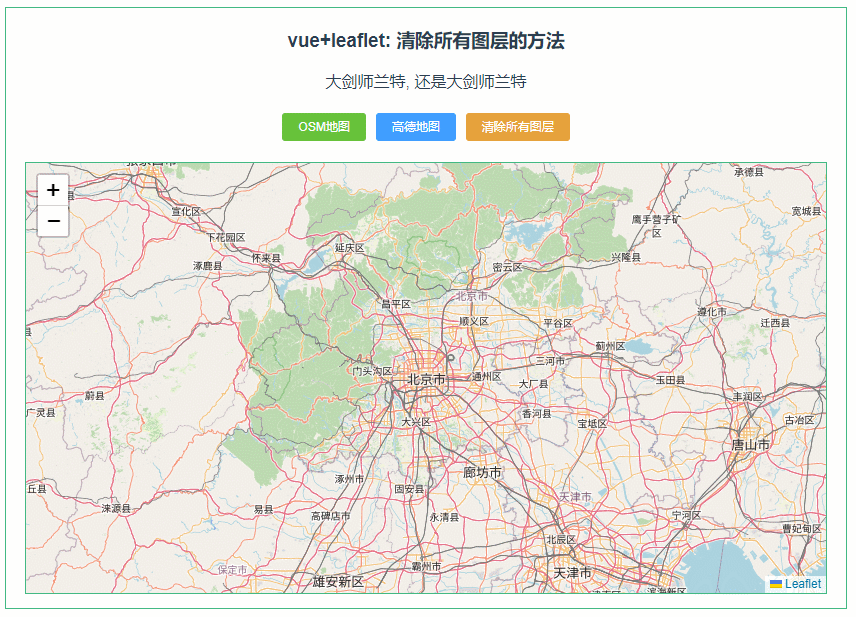
Task: Click 大兴区 label on the map
Action: (416, 422)
